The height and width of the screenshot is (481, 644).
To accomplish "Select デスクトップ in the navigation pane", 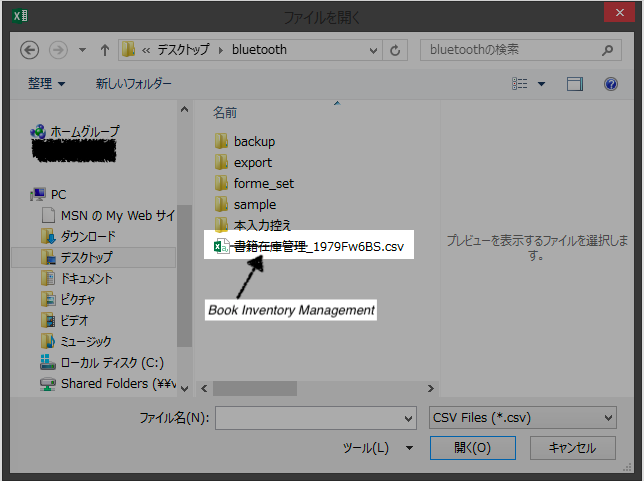I will click(x=87, y=257).
